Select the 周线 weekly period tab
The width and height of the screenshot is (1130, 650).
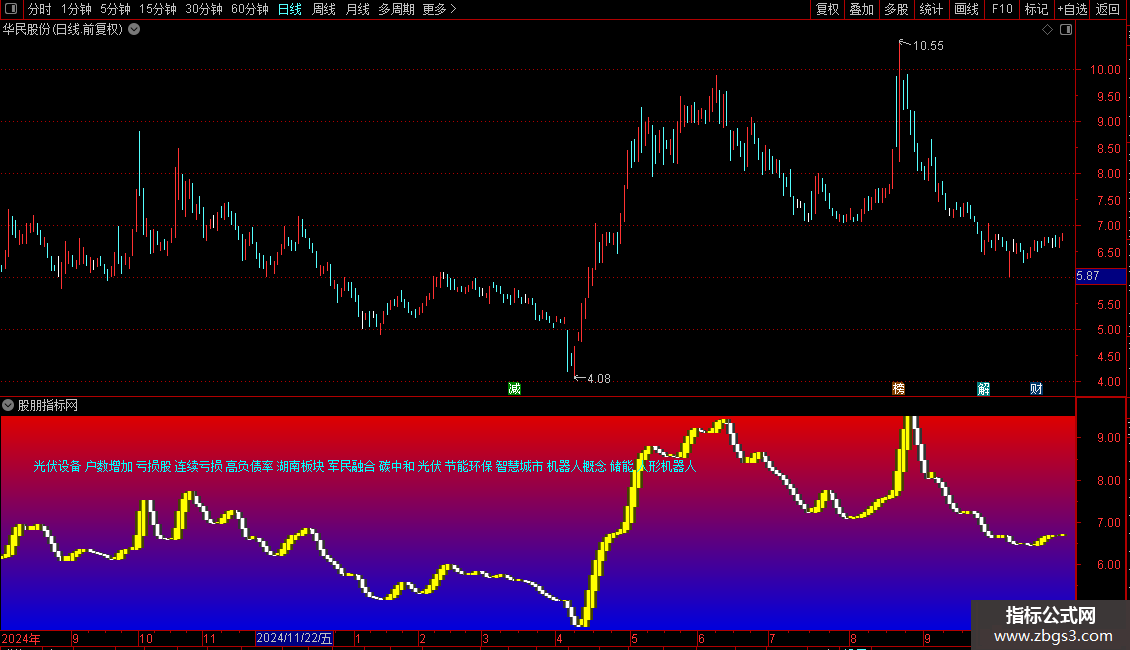(324, 9)
